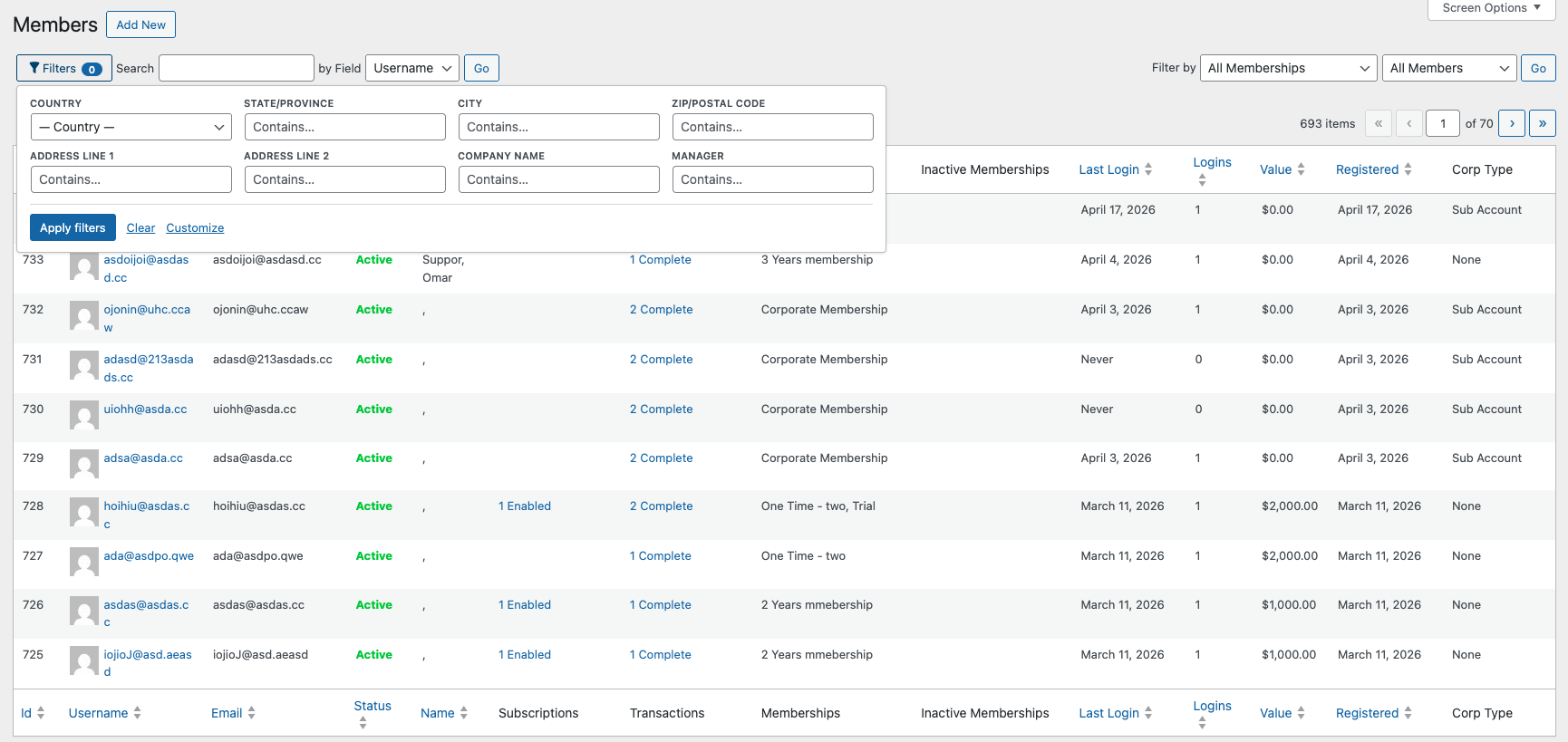1568x742 pixels.
Task: Go to next page arrow
Action: click(x=1512, y=123)
